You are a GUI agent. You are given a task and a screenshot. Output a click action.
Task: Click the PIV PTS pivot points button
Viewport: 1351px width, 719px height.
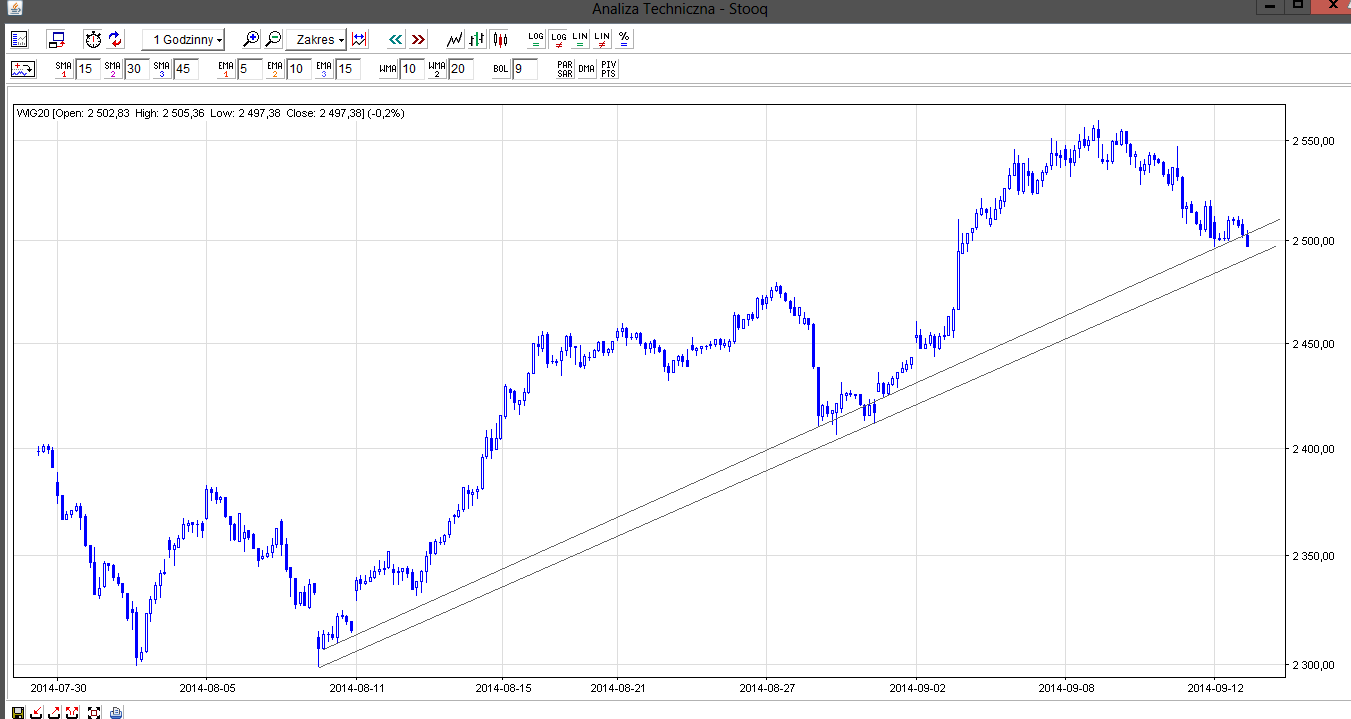[609, 69]
